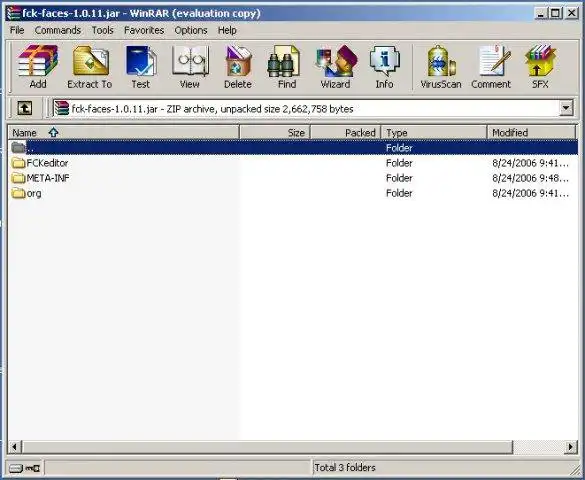Open the Tools menu

(x=103, y=30)
